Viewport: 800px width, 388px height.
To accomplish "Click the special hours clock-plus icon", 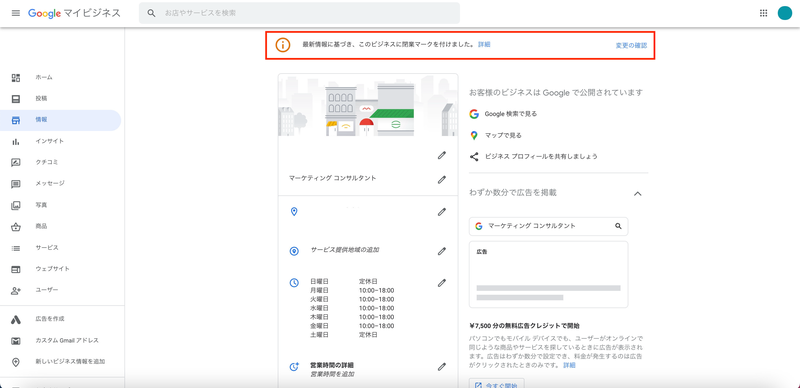I will [x=294, y=366].
